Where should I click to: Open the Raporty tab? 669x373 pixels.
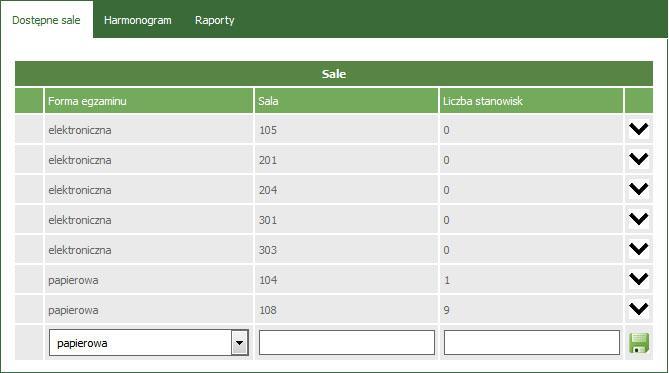215,20
